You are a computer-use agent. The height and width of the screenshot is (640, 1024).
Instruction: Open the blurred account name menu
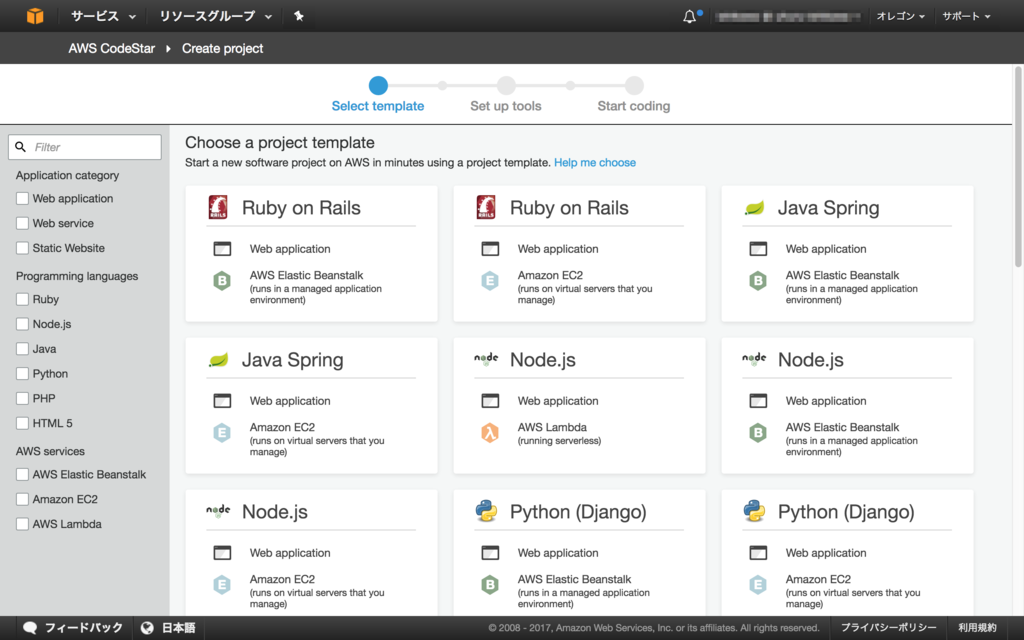(x=787, y=17)
